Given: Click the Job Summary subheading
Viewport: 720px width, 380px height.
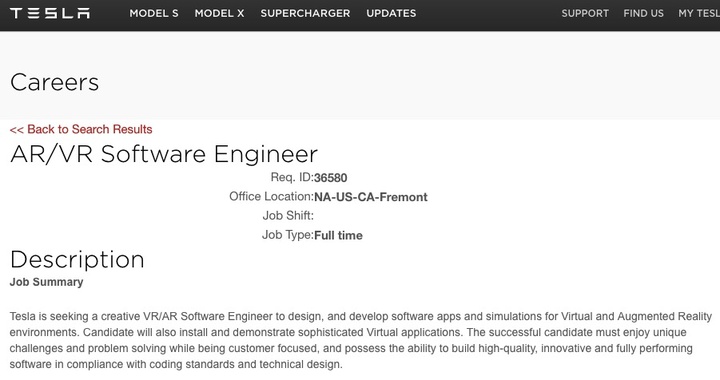Looking at the screenshot, I should 46,282.
